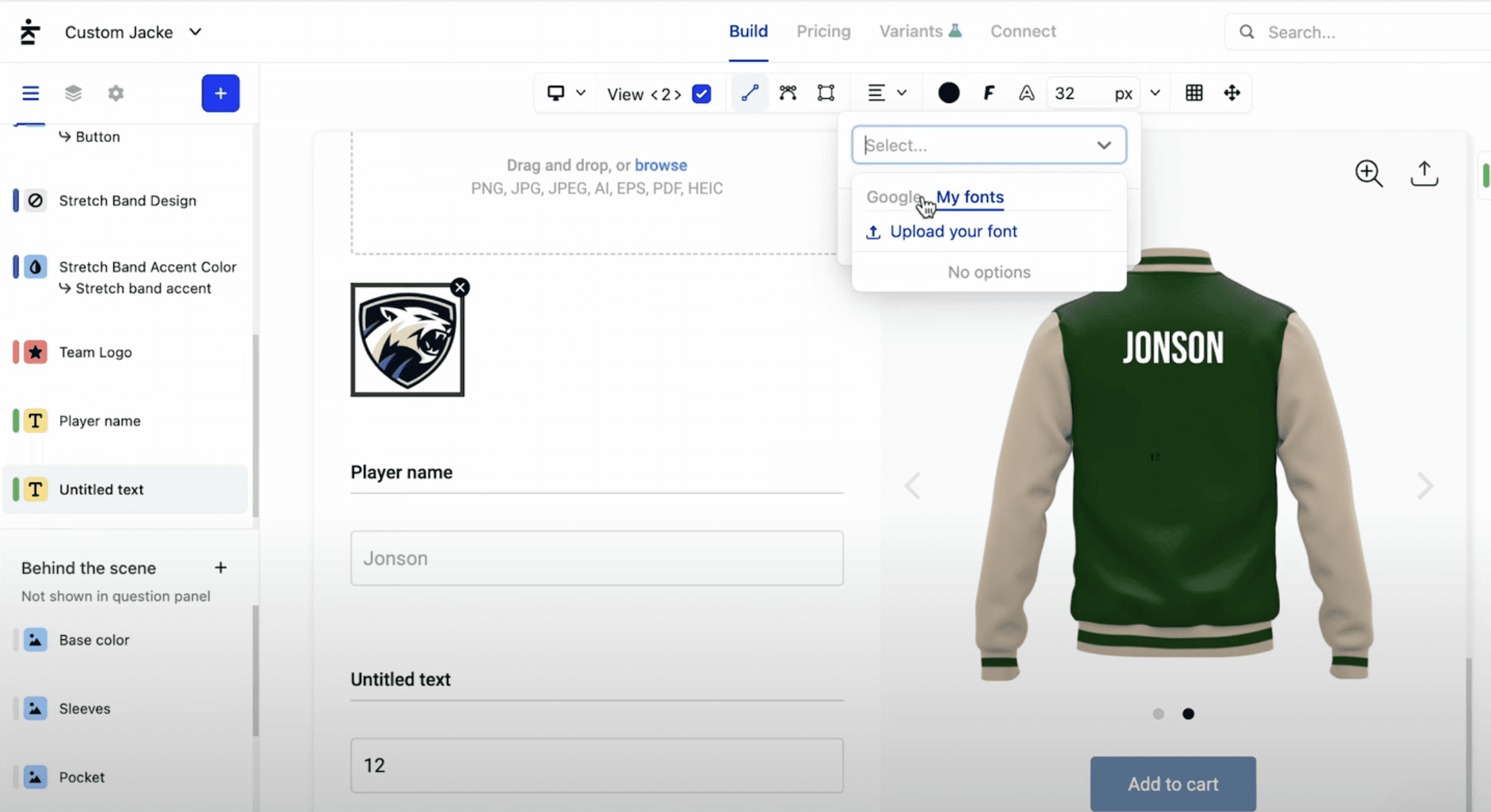1491x812 pixels.
Task: Open the Custom Jacke project dropdown
Action: point(132,32)
